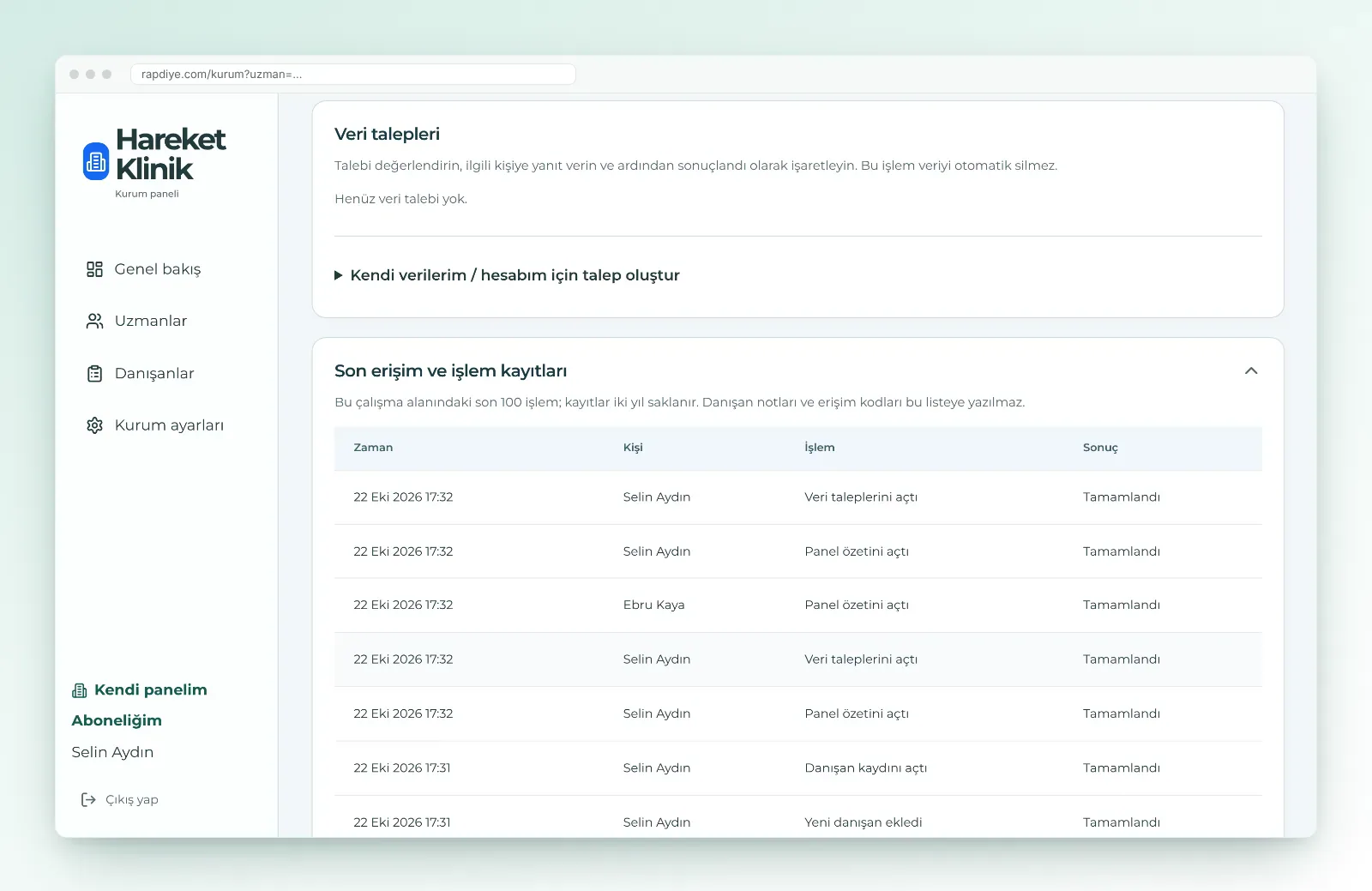Click the Genel bakış grid icon
Viewport: 1372px width, 891px height.
tap(94, 269)
